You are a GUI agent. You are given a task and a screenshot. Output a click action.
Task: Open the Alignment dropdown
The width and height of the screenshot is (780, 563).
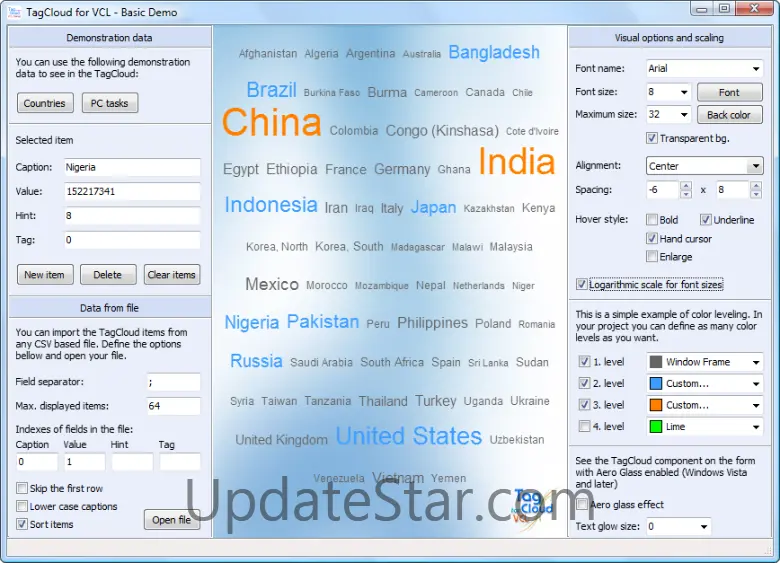(x=756, y=166)
